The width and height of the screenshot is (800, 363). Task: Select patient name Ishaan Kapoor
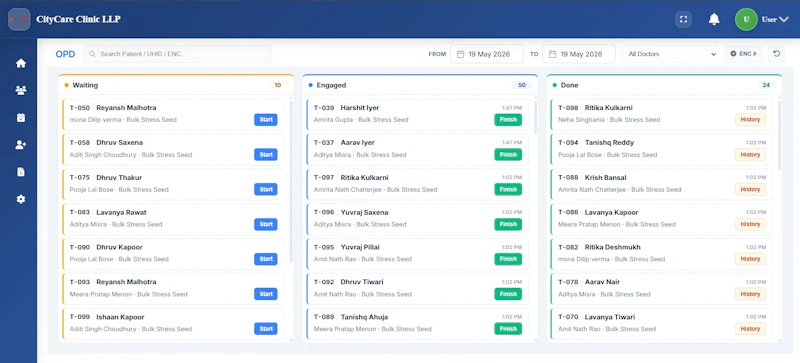click(120, 317)
